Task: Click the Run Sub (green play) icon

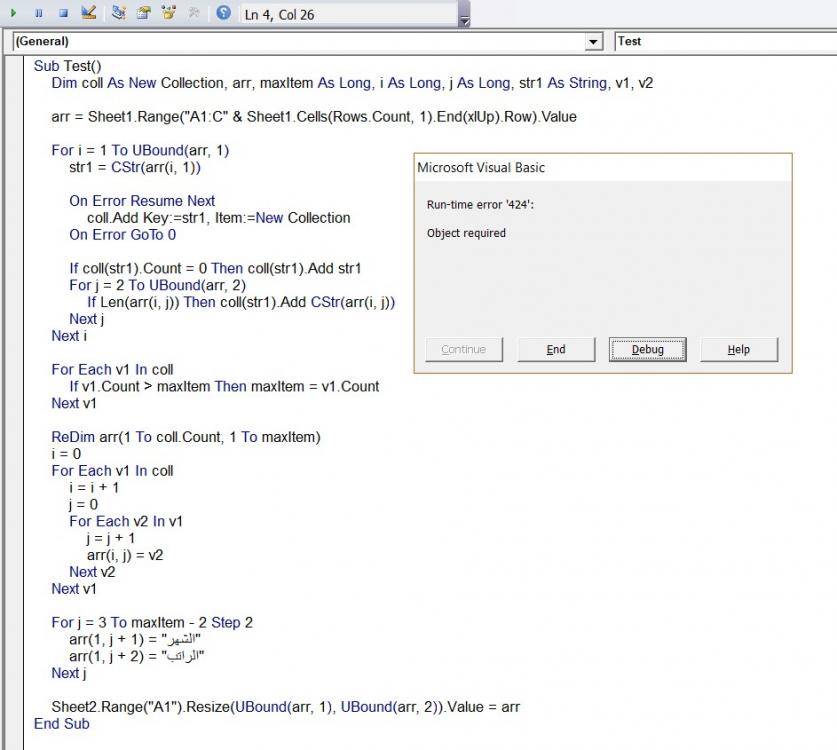Action: 13,13
